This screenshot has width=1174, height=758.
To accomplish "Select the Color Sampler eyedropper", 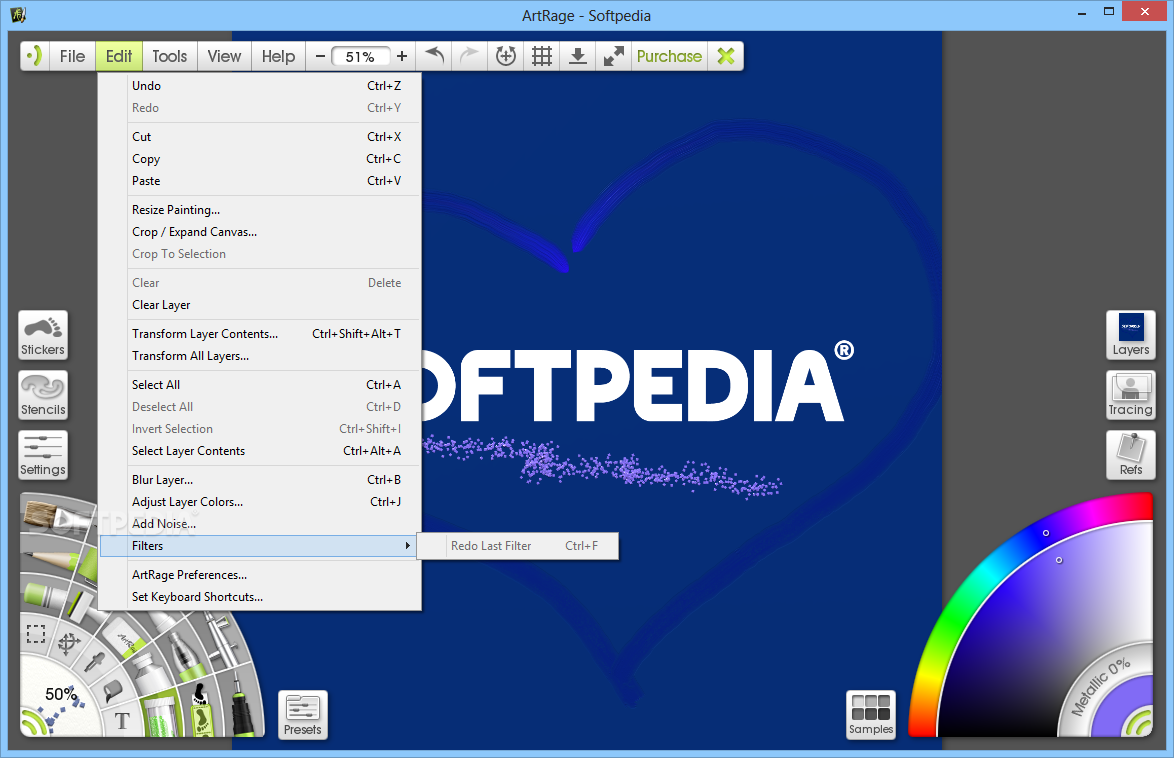I will [x=94, y=661].
